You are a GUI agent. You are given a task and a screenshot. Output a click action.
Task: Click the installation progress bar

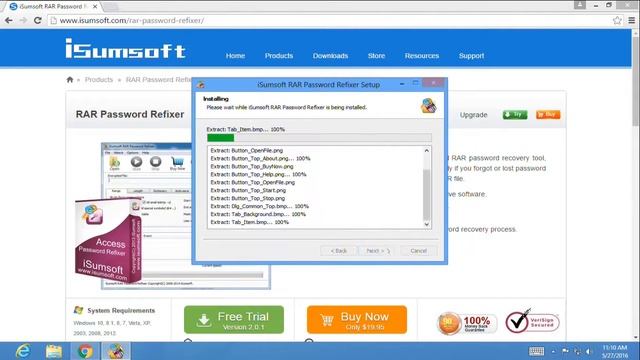(319, 138)
